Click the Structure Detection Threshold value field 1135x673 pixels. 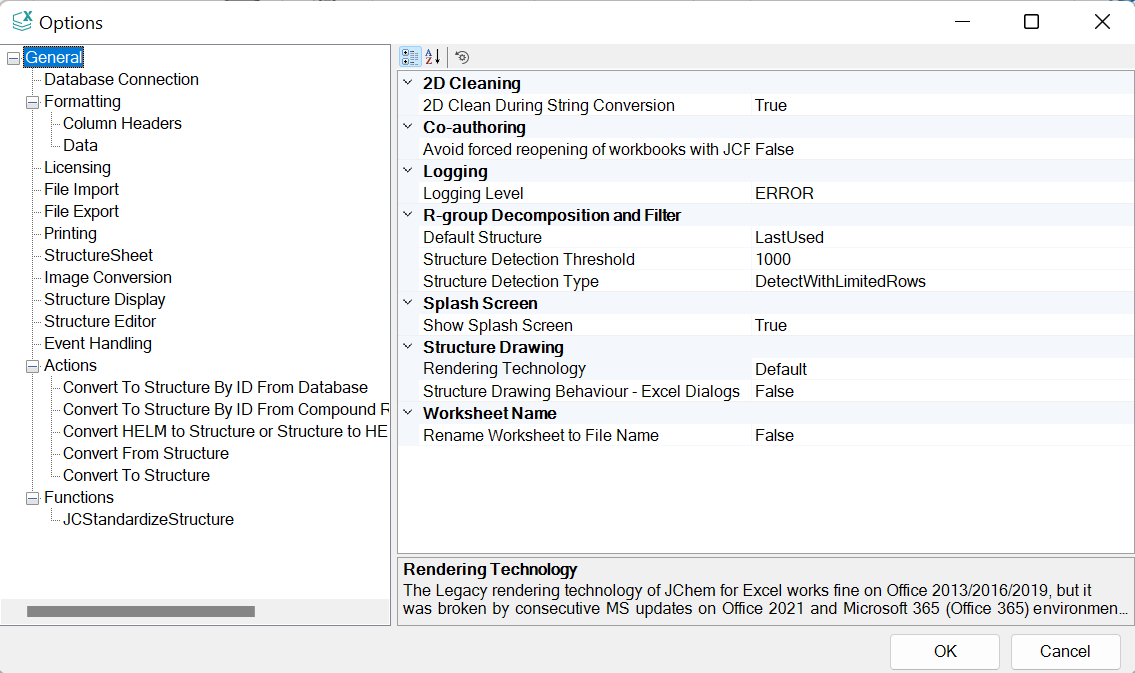940,260
